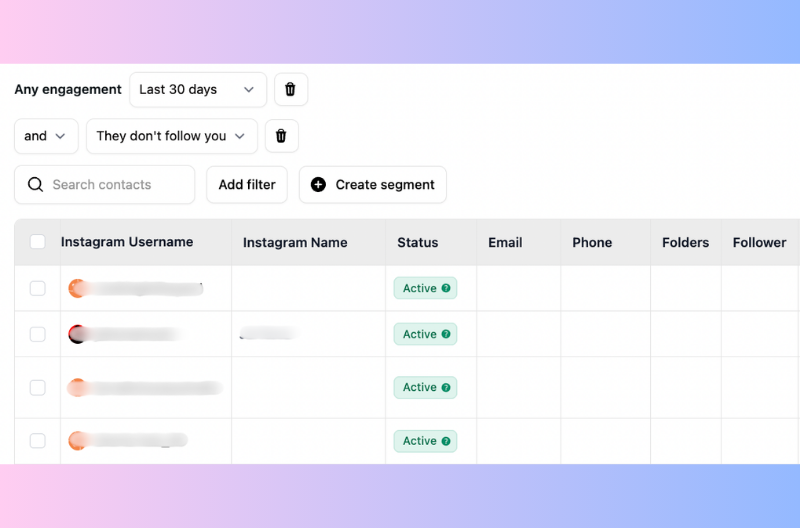Click the help icon on first Active badge
This screenshot has width=800, height=528.
[x=446, y=288]
